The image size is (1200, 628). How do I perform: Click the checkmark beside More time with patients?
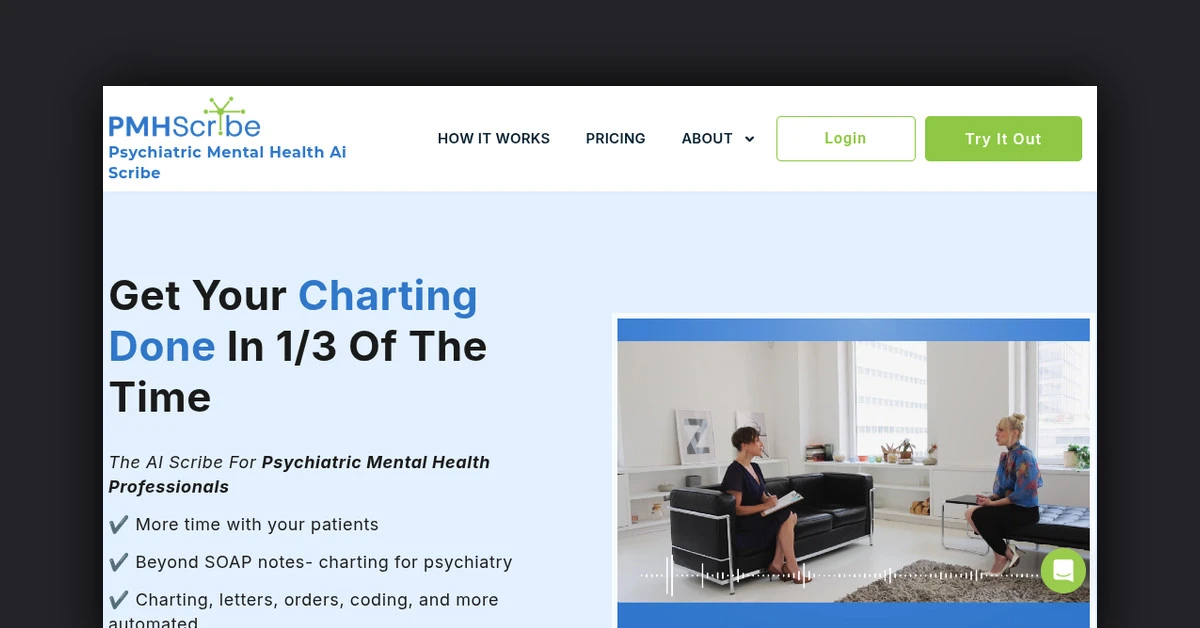point(119,524)
